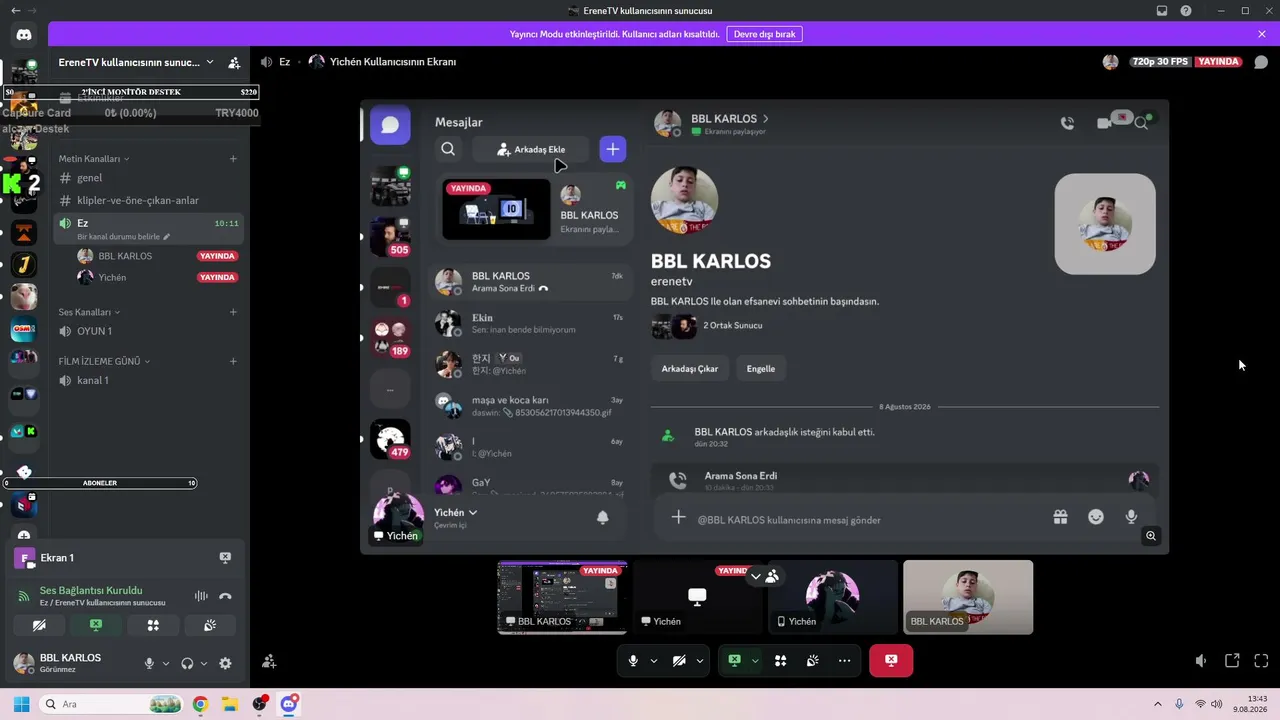Open the inbox icon in the title bar
1280x720 pixels.
click(1162, 11)
